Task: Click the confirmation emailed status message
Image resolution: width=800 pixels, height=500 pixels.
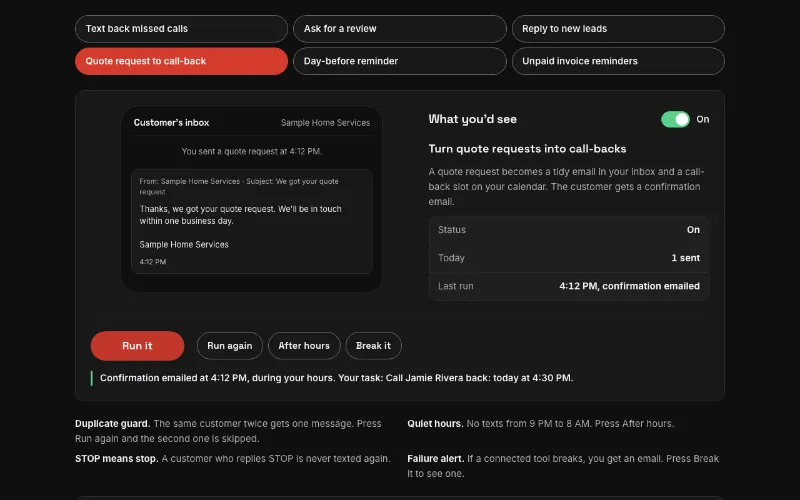Action: click(337, 378)
